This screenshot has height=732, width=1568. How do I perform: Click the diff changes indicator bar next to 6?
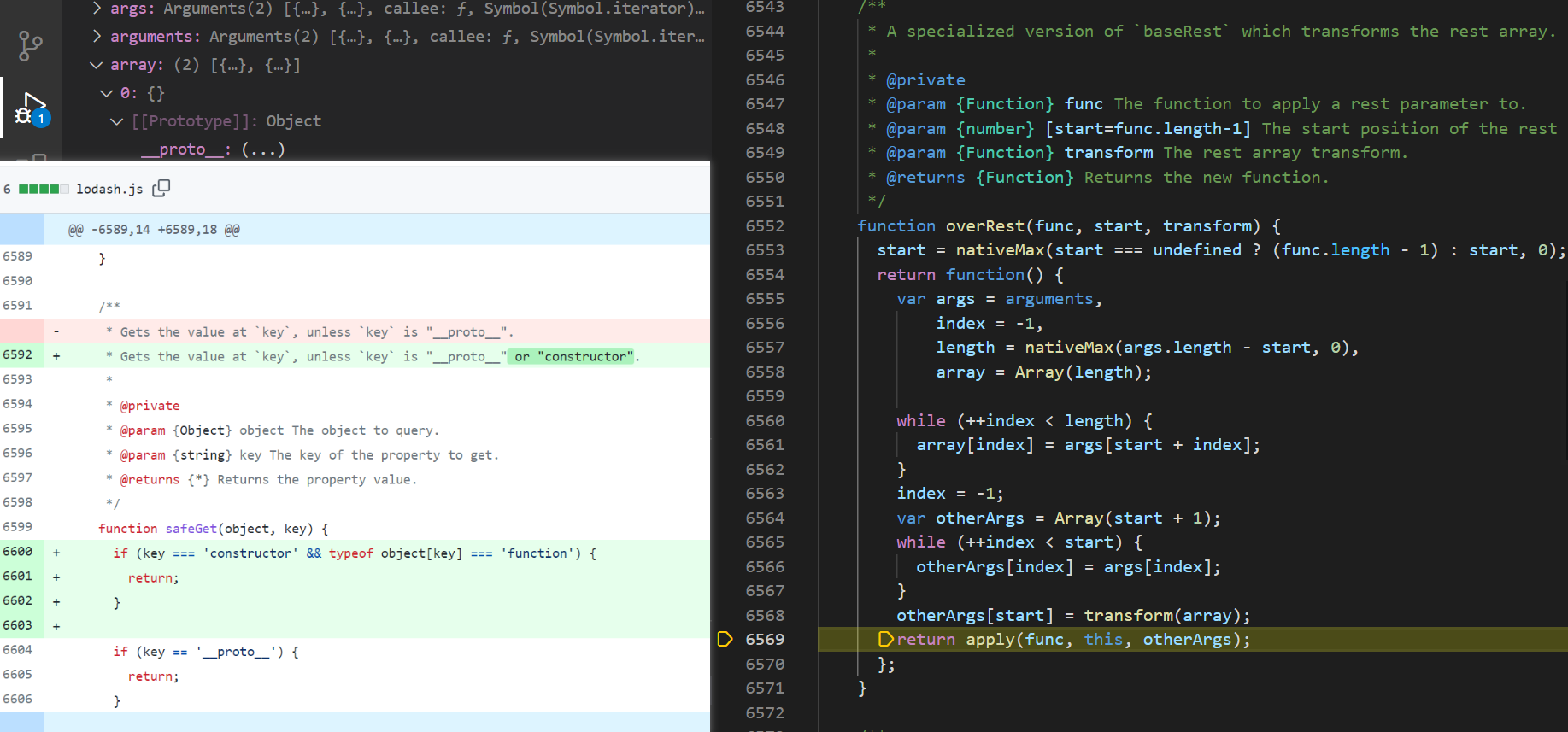point(44,189)
